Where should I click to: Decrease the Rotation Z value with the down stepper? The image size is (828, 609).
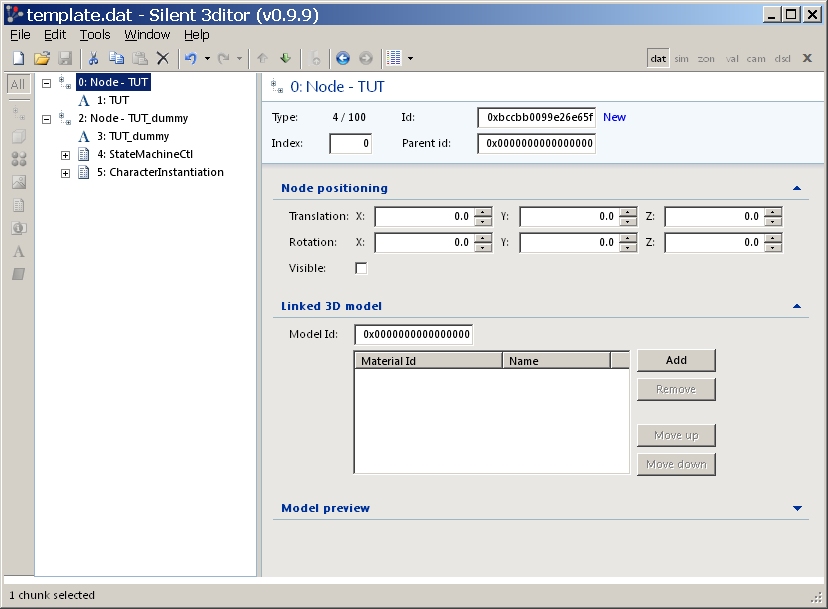[x=773, y=247]
